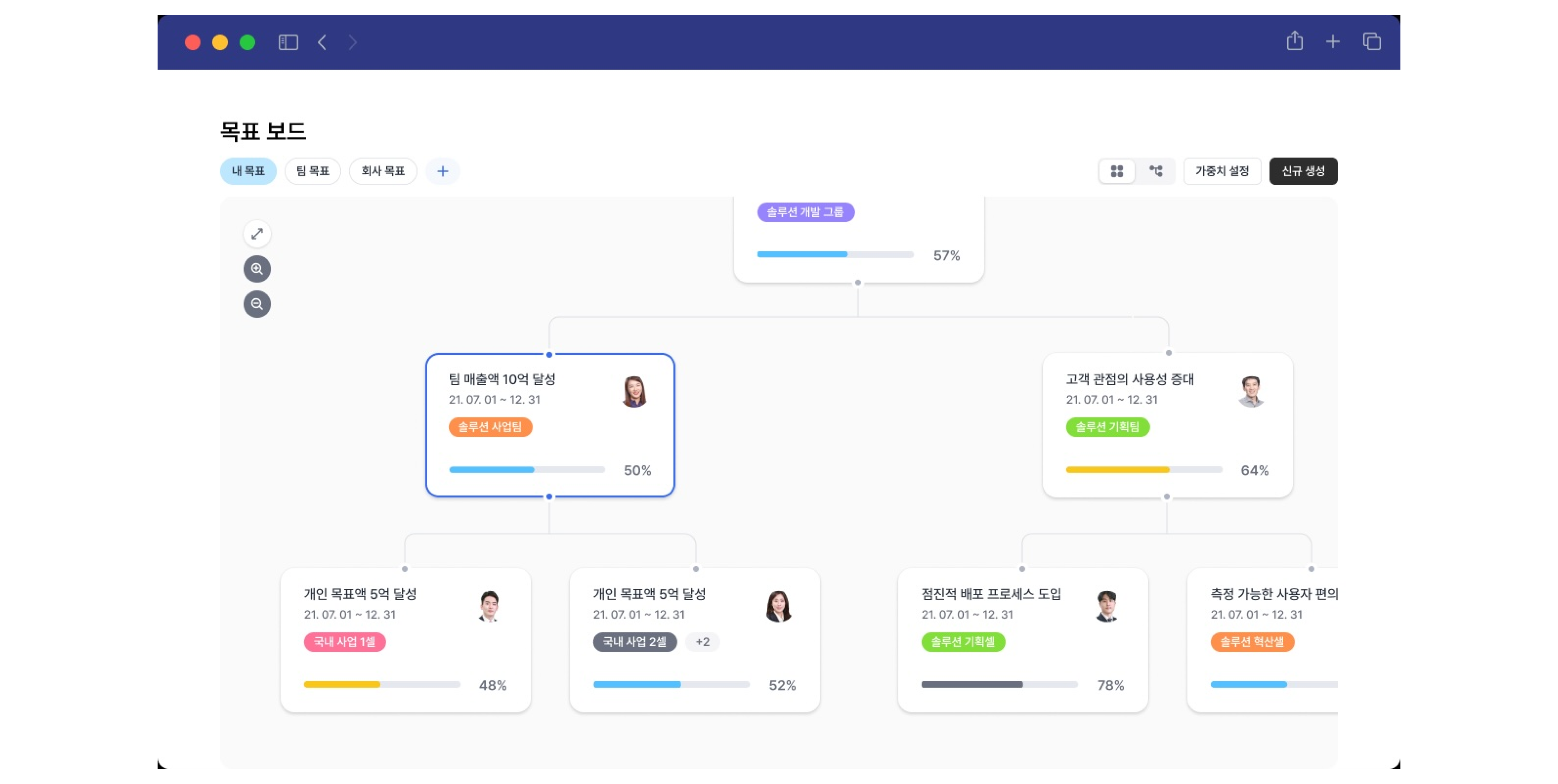Zoom out with the magnifier minus icon

click(257, 304)
